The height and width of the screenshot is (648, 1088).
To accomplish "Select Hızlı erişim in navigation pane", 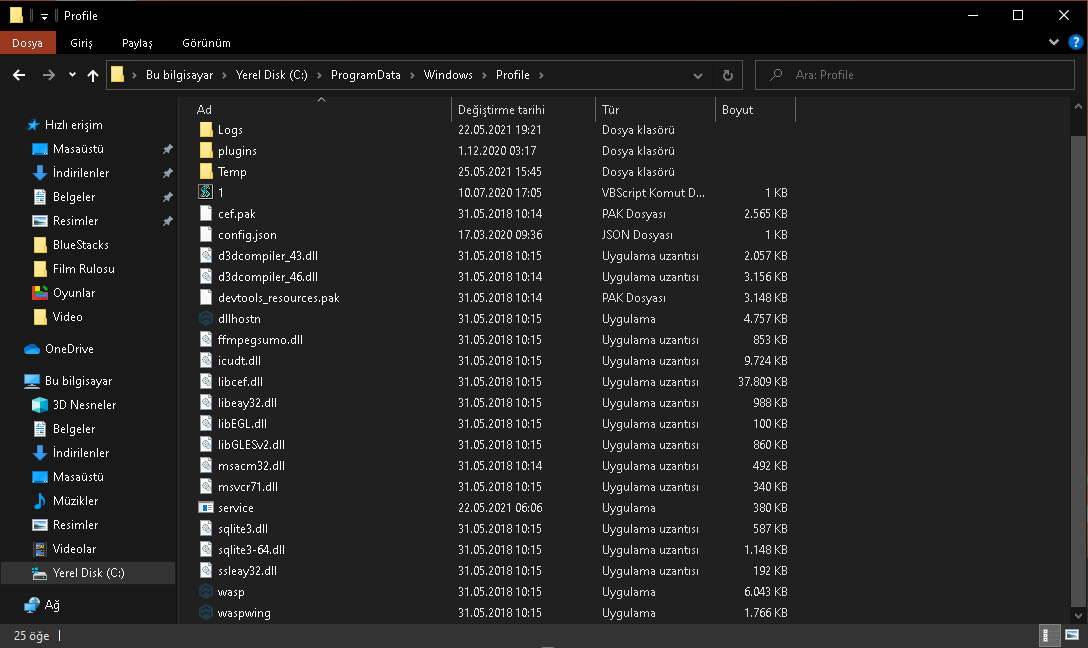I will click(x=74, y=125).
